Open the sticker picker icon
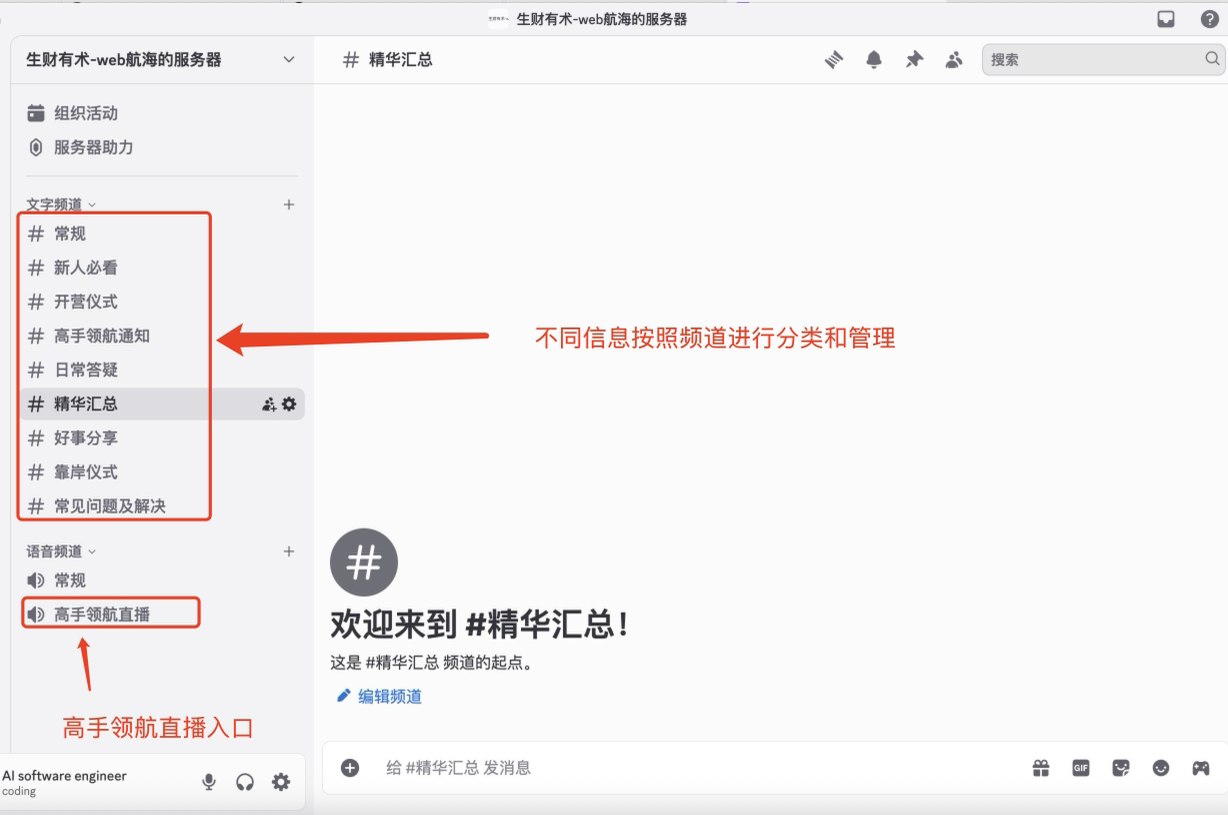The image size is (1228, 815). click(1121, 768)
